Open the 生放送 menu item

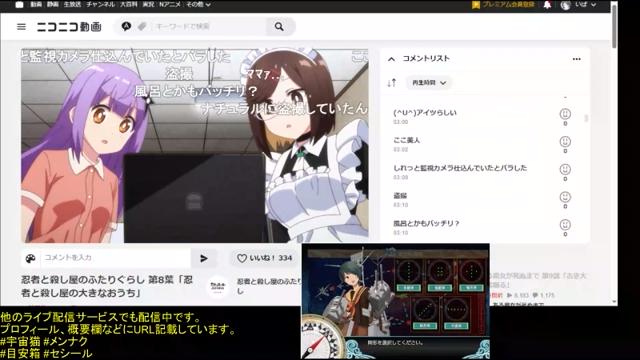pyautogui.click(x=72, y=4)
